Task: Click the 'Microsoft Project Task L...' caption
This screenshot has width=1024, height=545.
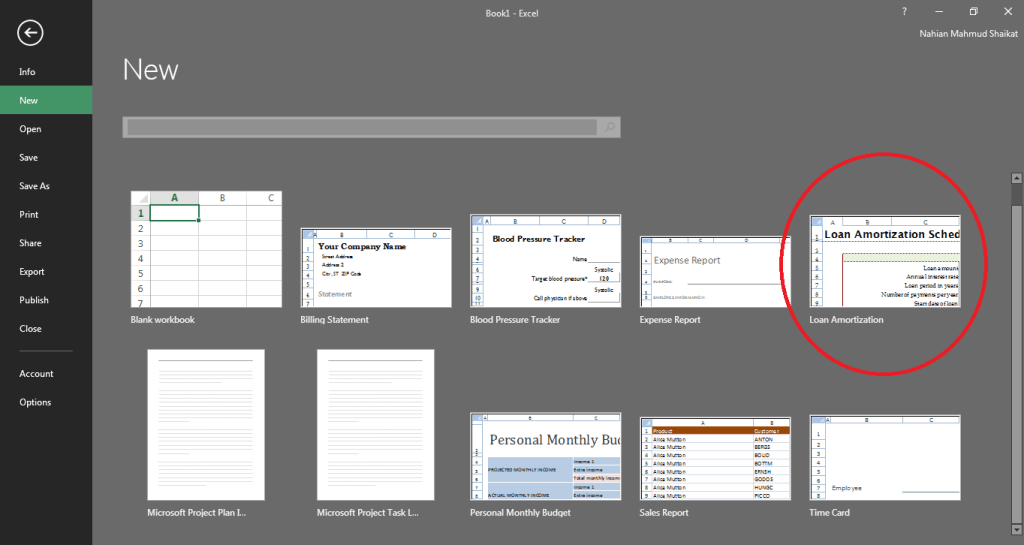Action: [x=368, y=513]
